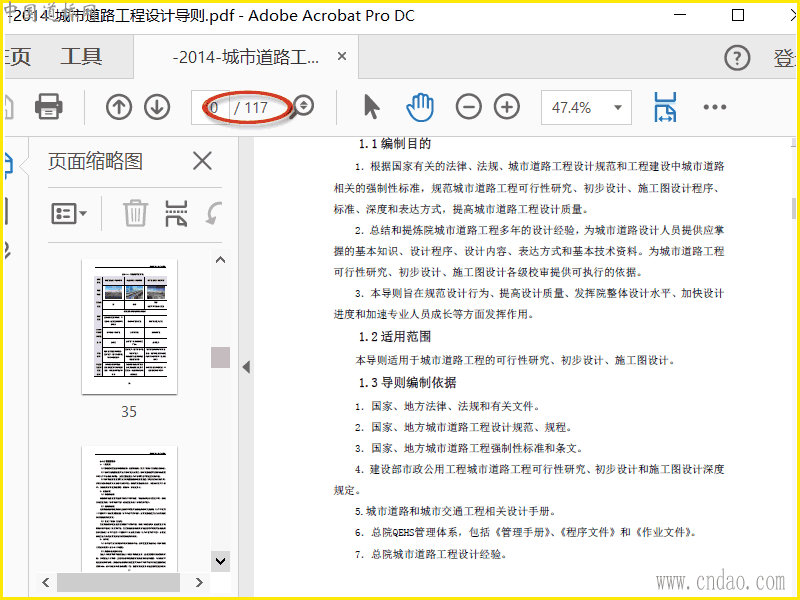Image resolution: width=800 pixels, height=600 pixels.
Task: Click the document vertical scrollbar handle
Action: coord(794,208)
